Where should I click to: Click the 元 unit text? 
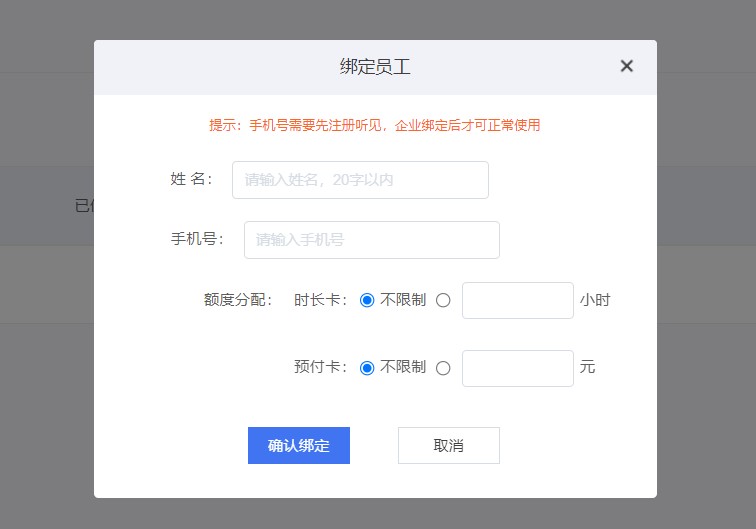587,367
